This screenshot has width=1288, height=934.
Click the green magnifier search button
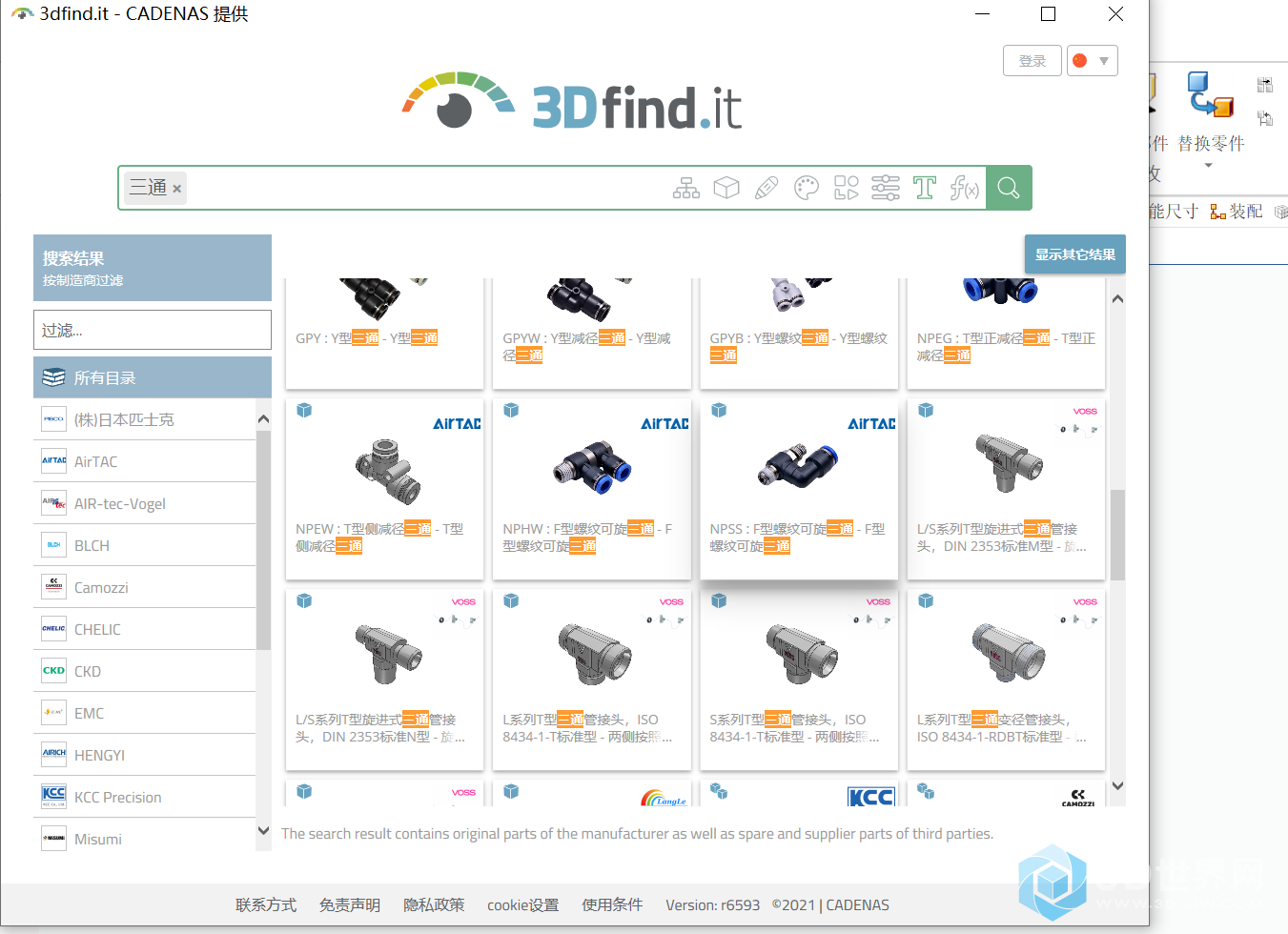tap(1009, 188)
